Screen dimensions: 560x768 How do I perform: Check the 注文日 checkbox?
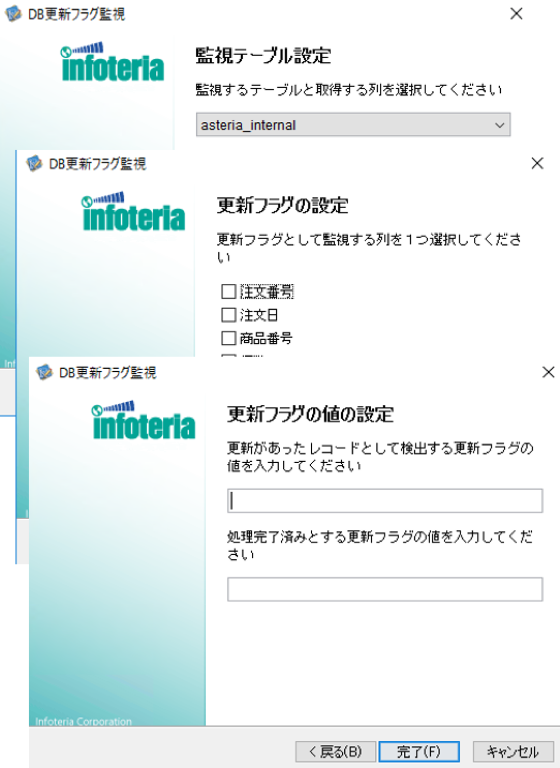(229, 315)
